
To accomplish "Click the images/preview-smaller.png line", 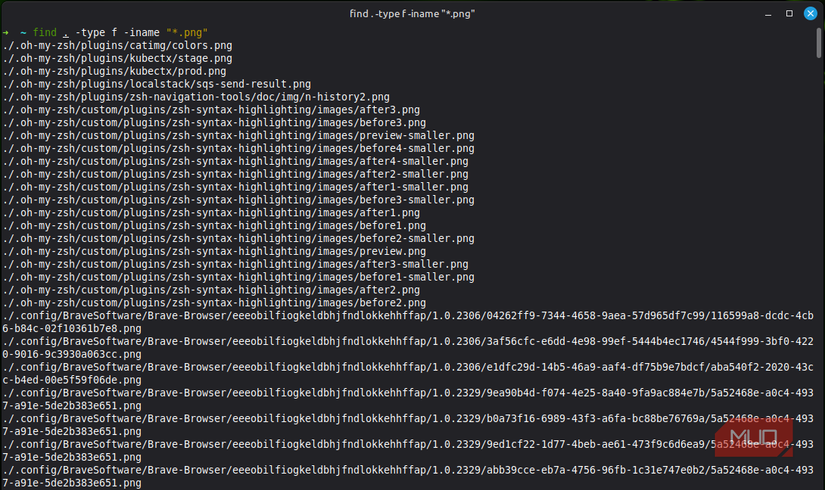I will (x=238, y=136).
